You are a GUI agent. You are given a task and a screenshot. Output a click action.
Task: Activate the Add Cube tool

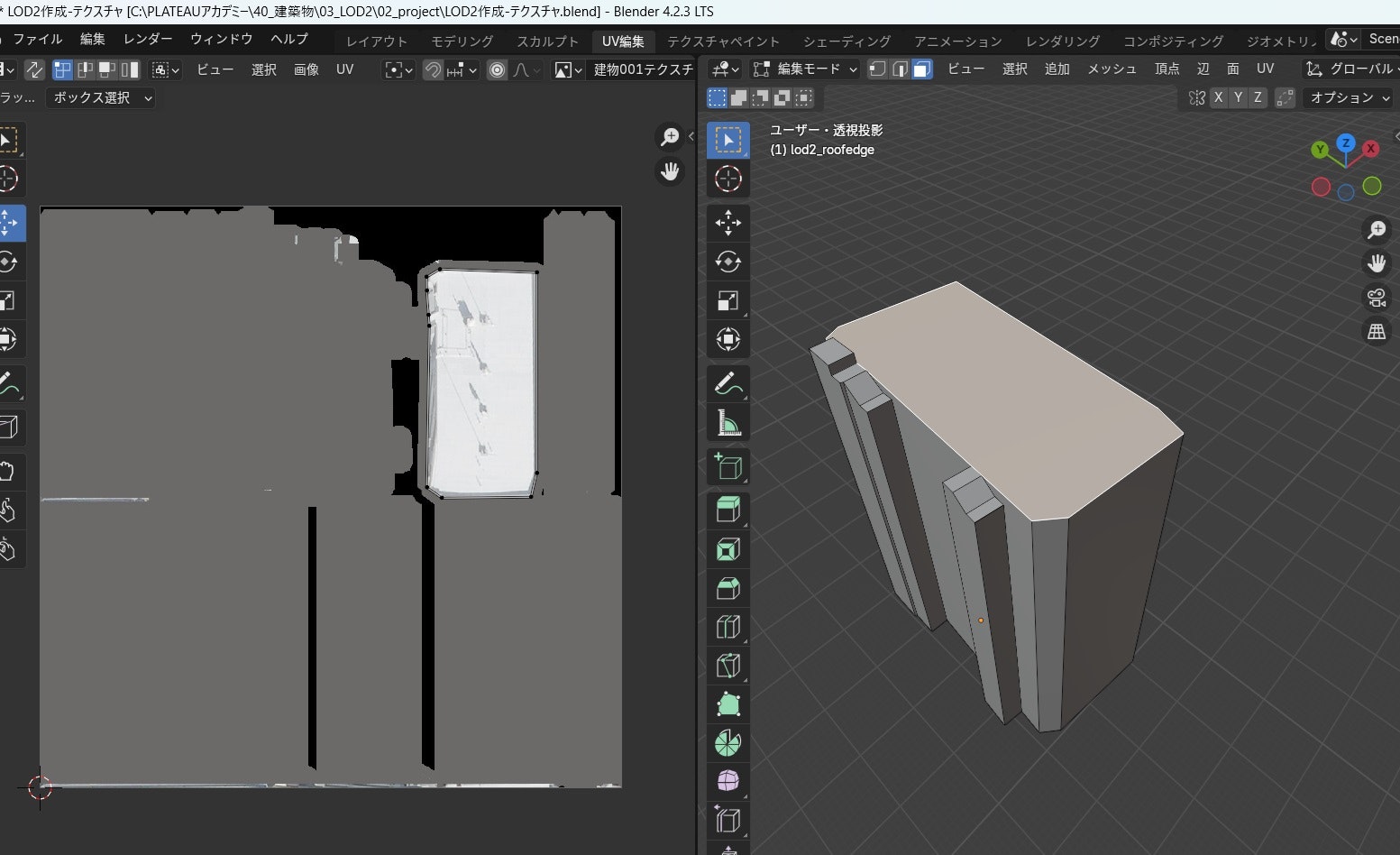click(727, 466)
